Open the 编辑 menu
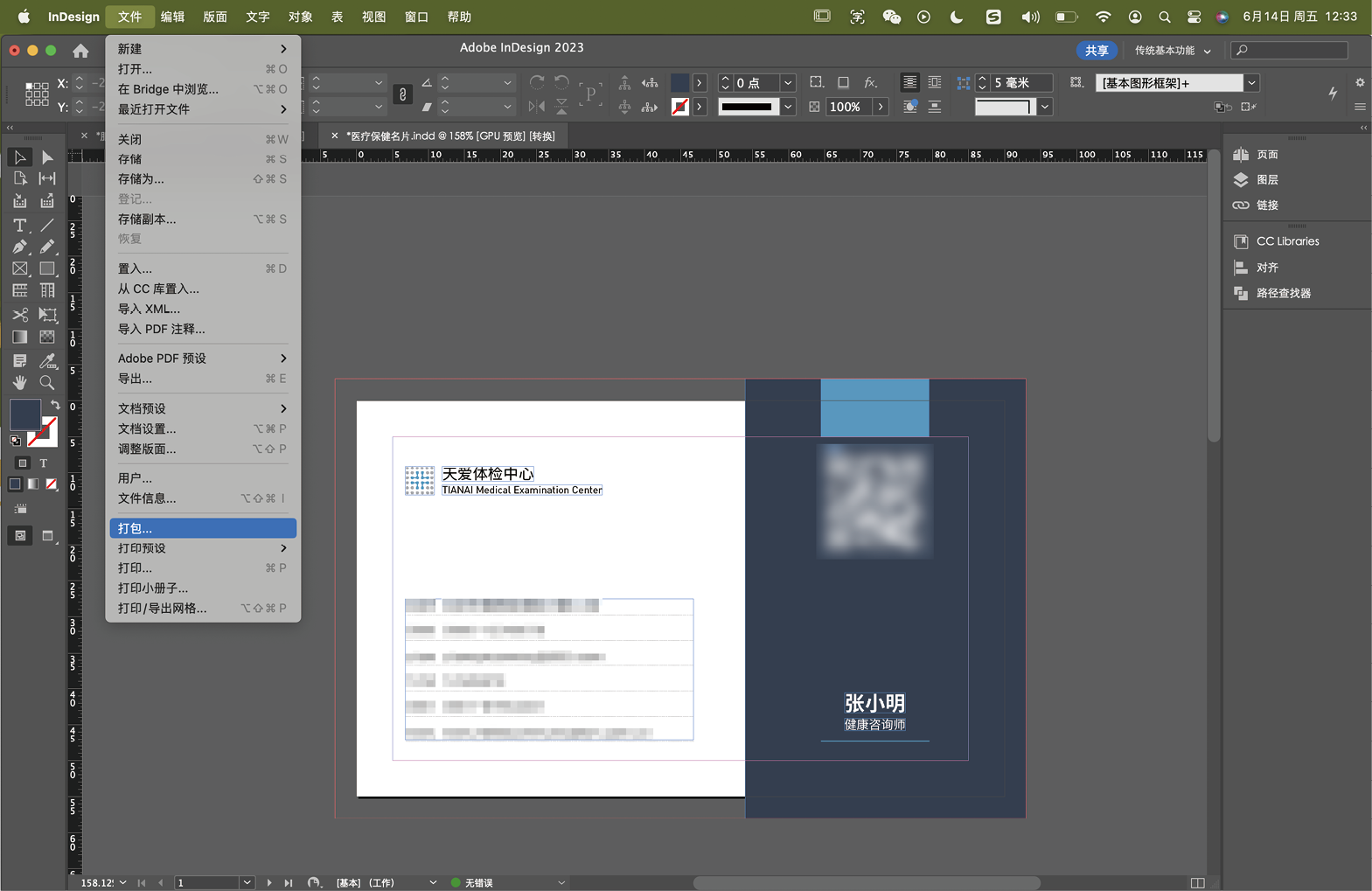This screenshot has height=891, width=1372. [x=172, y=17]
